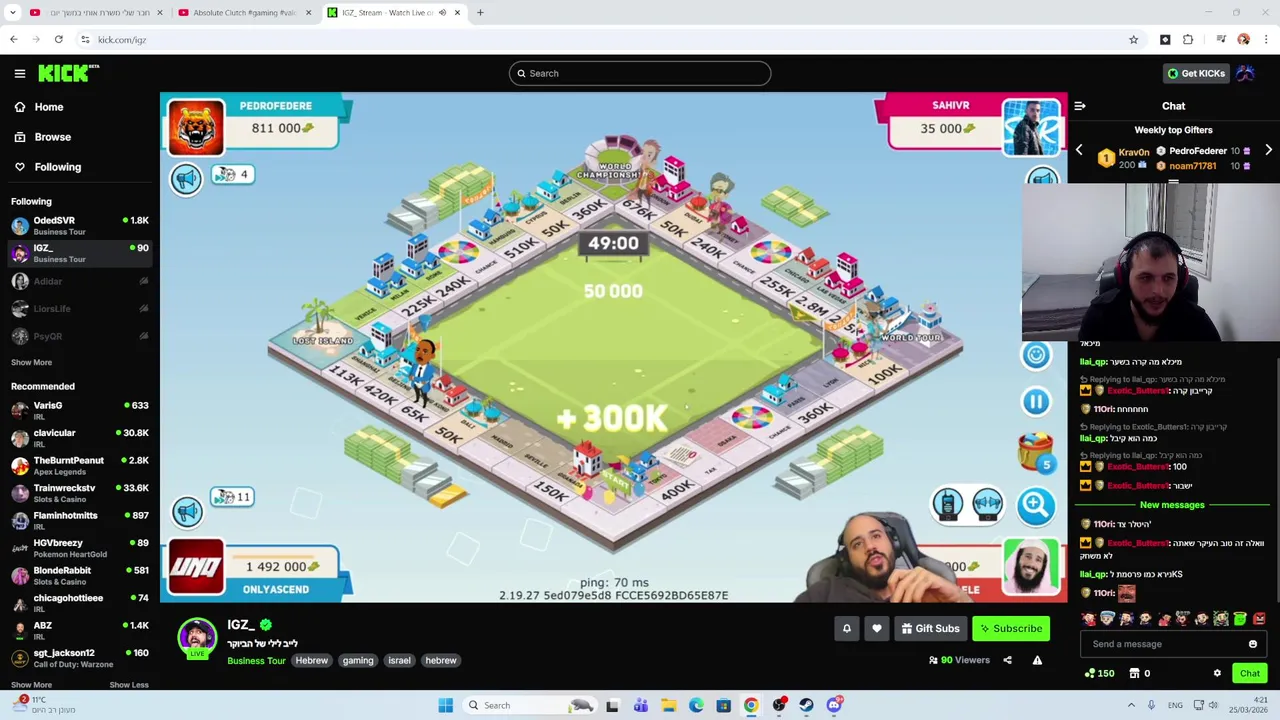Collapse the chat panel arrow
The image size is (1280, 720).
pyautogui.click(x=1080, y=106)
